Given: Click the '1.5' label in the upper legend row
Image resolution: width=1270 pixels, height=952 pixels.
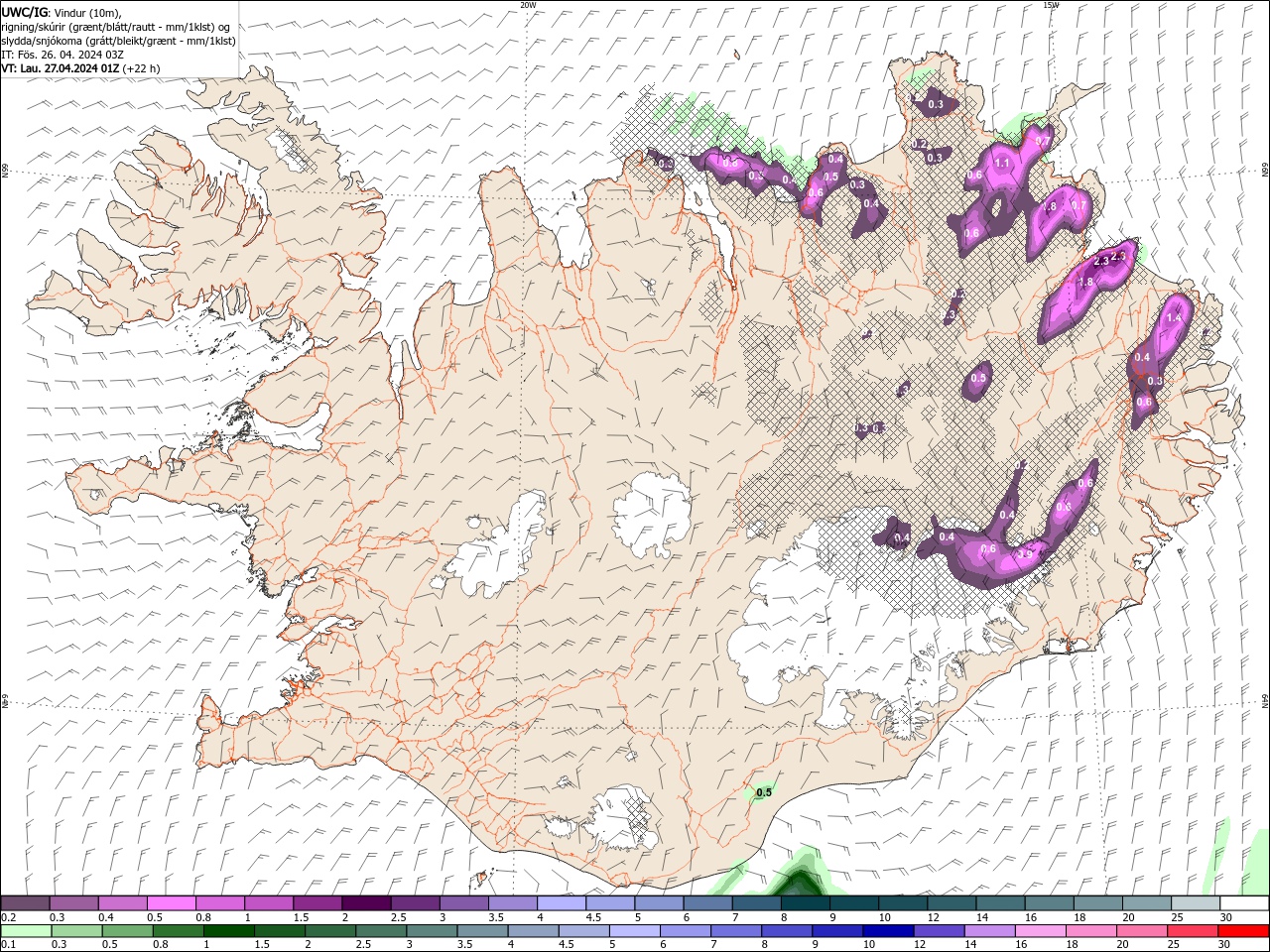Looking at the screenshot, I should pos(301,917).
